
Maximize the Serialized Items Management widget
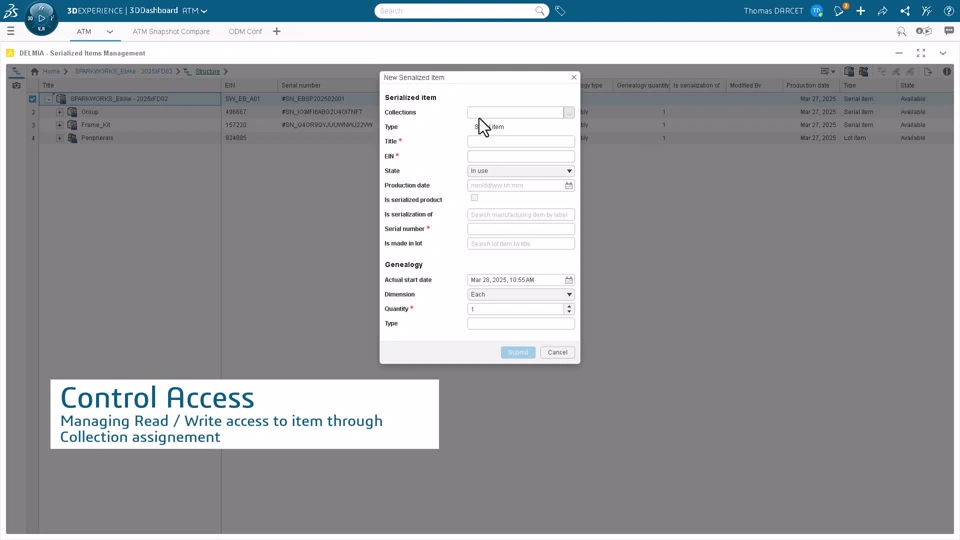click(921, 53)
